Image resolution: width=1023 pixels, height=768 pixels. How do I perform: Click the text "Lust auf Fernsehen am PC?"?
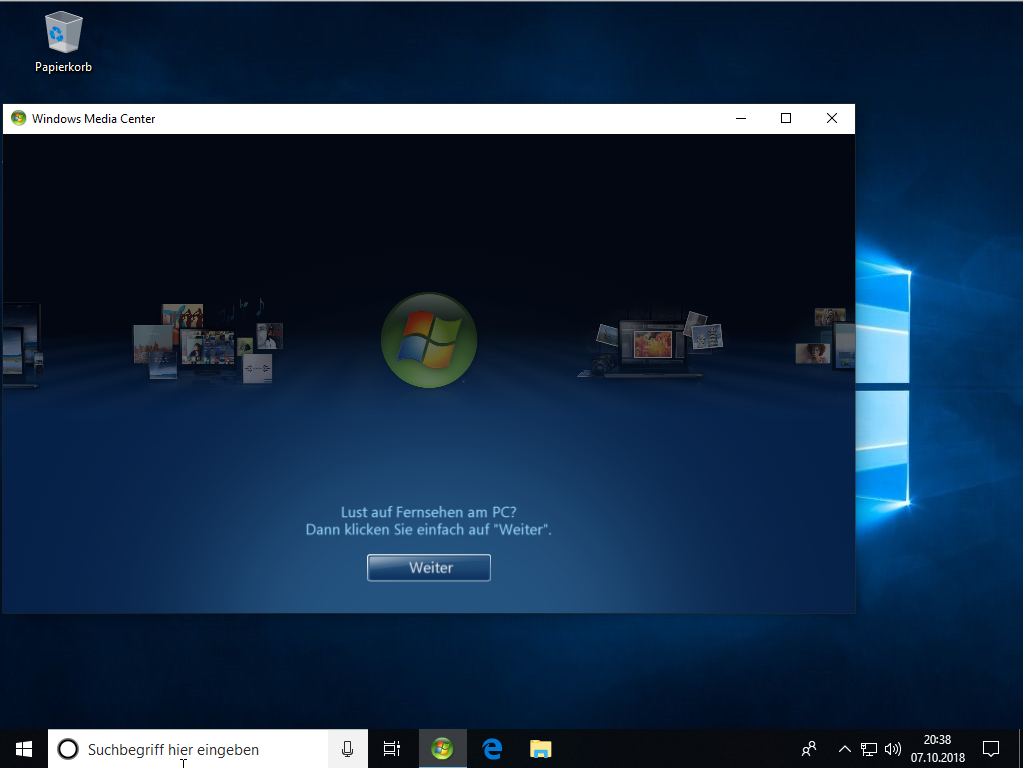(429, 512)
